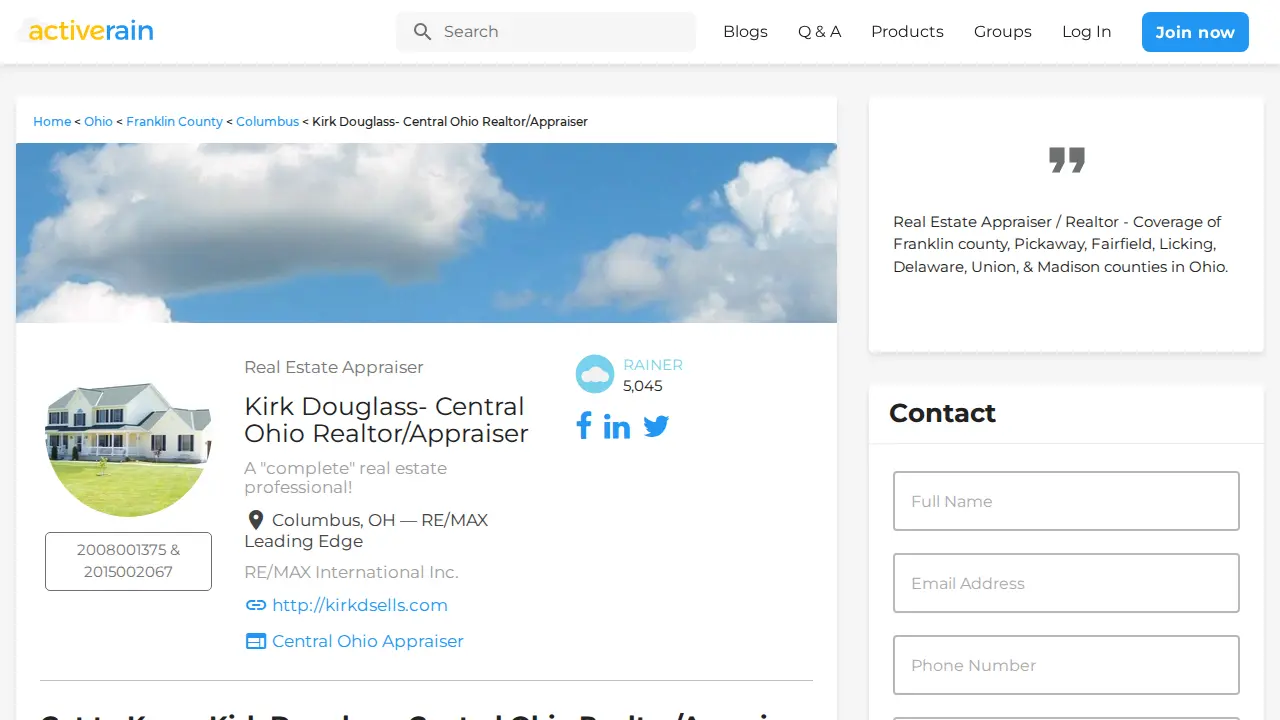This screenshot has height=720, width=1280.
Task: Click the name heading Kirk Douglass- Central Ohio Realtor/Appraiser
Action: [x=386, y=420]
